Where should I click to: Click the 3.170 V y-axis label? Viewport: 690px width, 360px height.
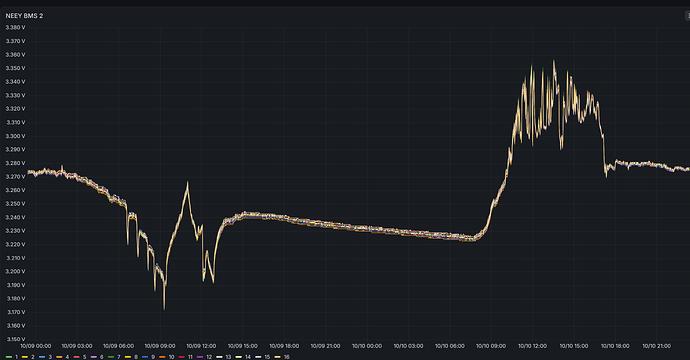[x=15, y=312]
